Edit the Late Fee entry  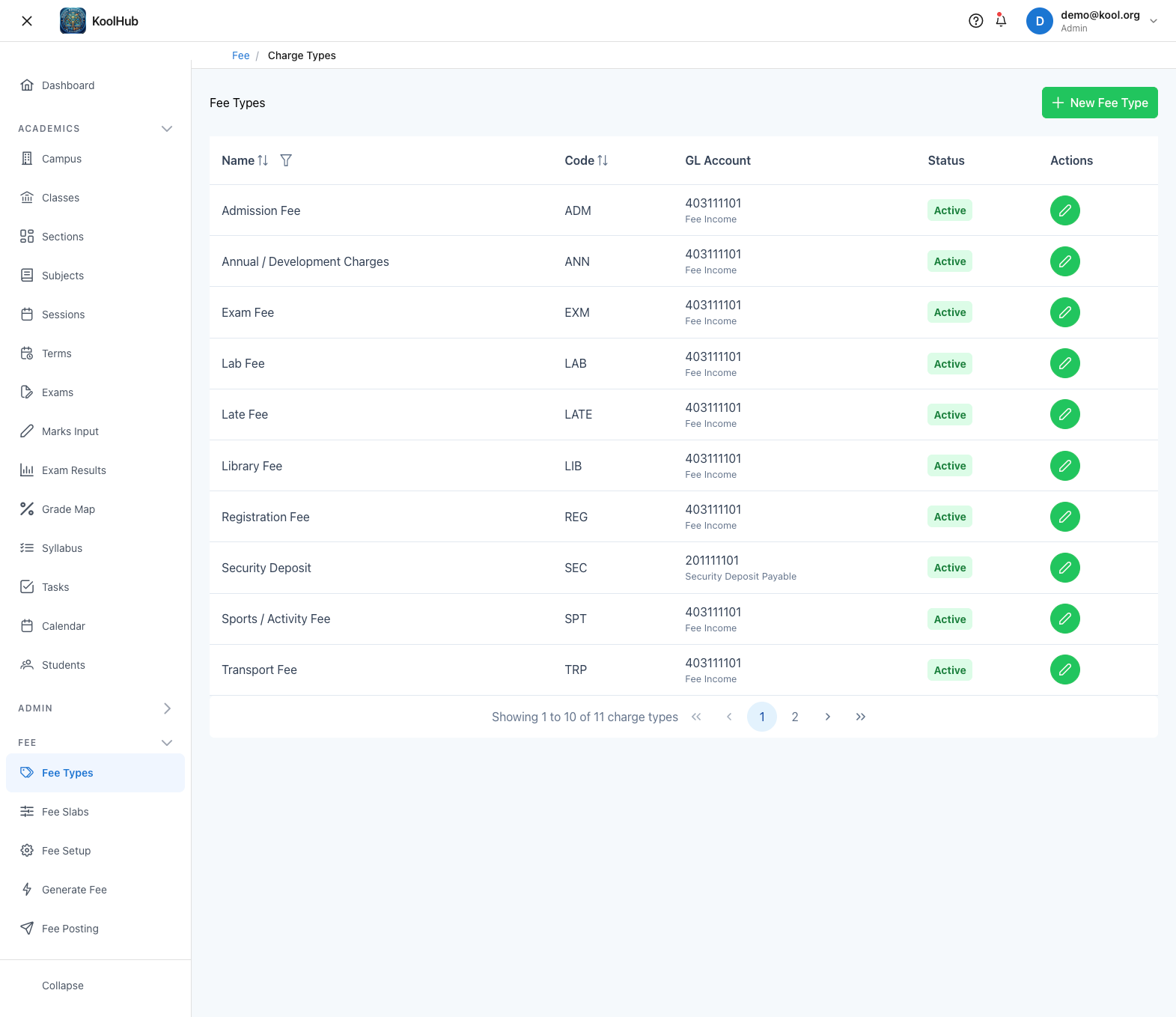1064,414
